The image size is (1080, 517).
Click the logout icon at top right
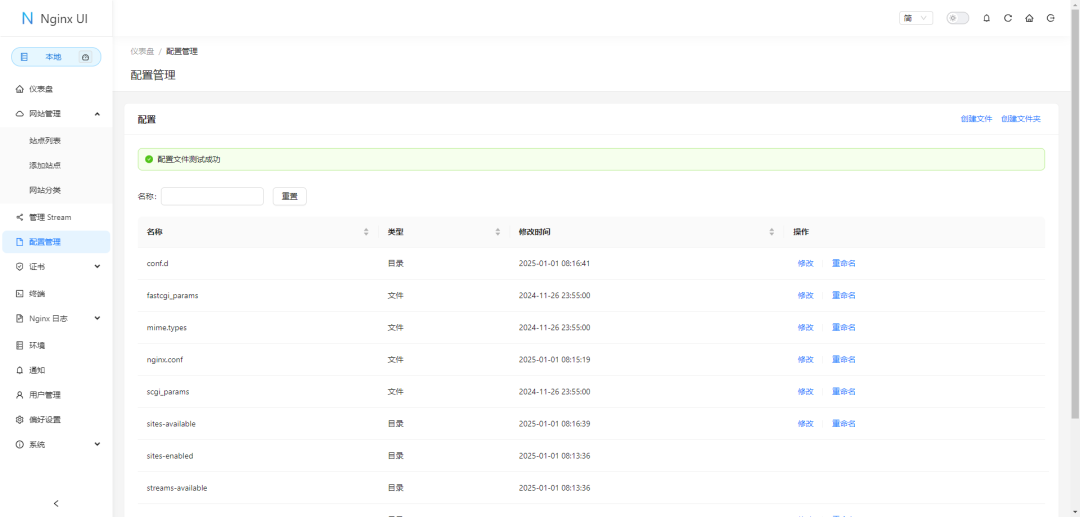tap(1050, 18)
